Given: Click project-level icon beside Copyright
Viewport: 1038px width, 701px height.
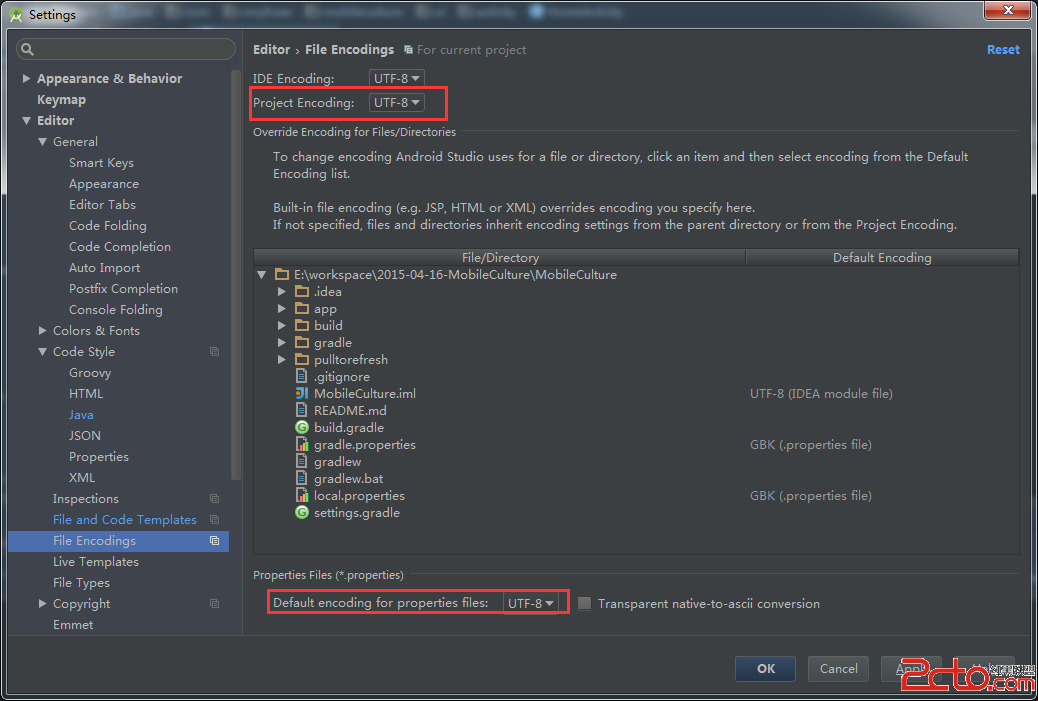Looking at the screenshot, I should click(x=214, y=604).
